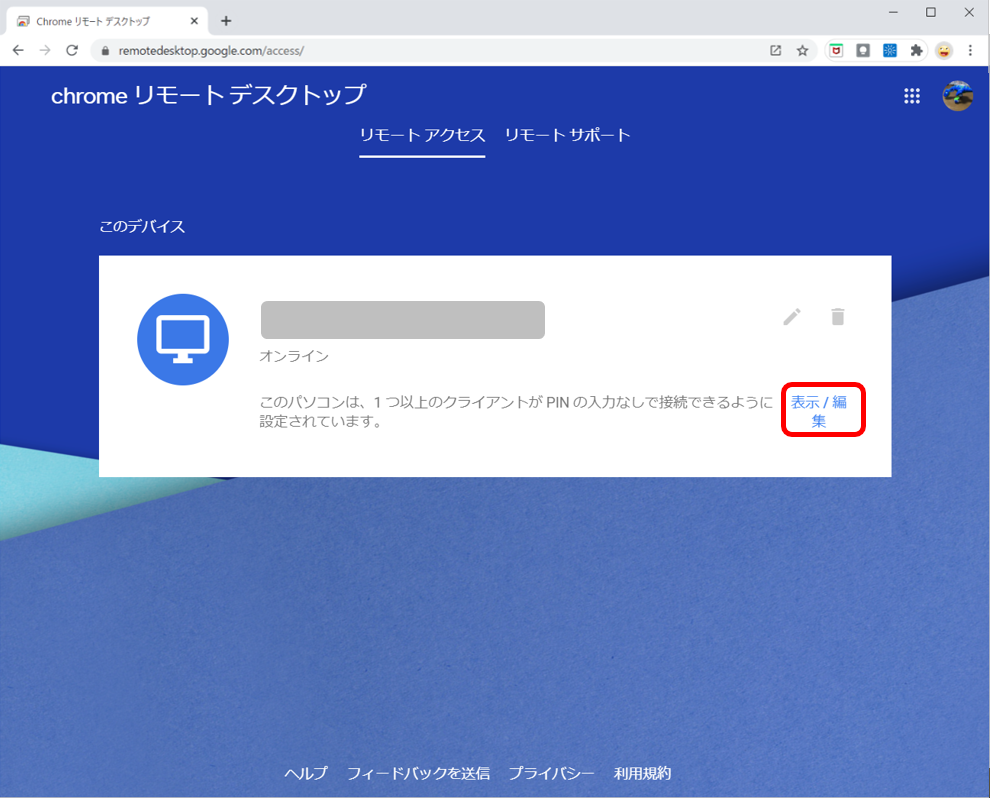Click the chrome リモート デスクトップ page title
Viewport: 992px width, 800px height.
click(x=209, y=95)
